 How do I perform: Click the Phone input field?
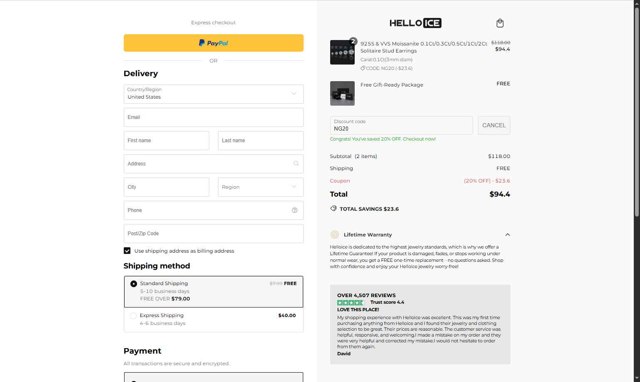[213, 210]
